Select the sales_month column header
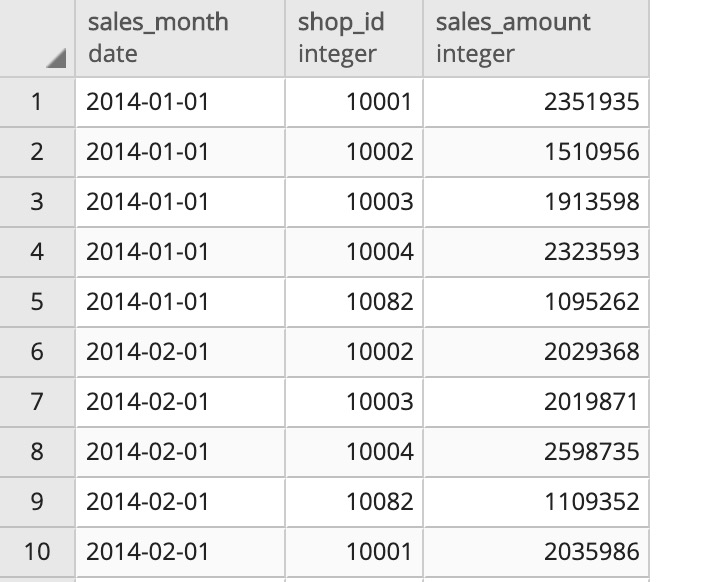Screen dimensions: 720x582 [180, 38]
